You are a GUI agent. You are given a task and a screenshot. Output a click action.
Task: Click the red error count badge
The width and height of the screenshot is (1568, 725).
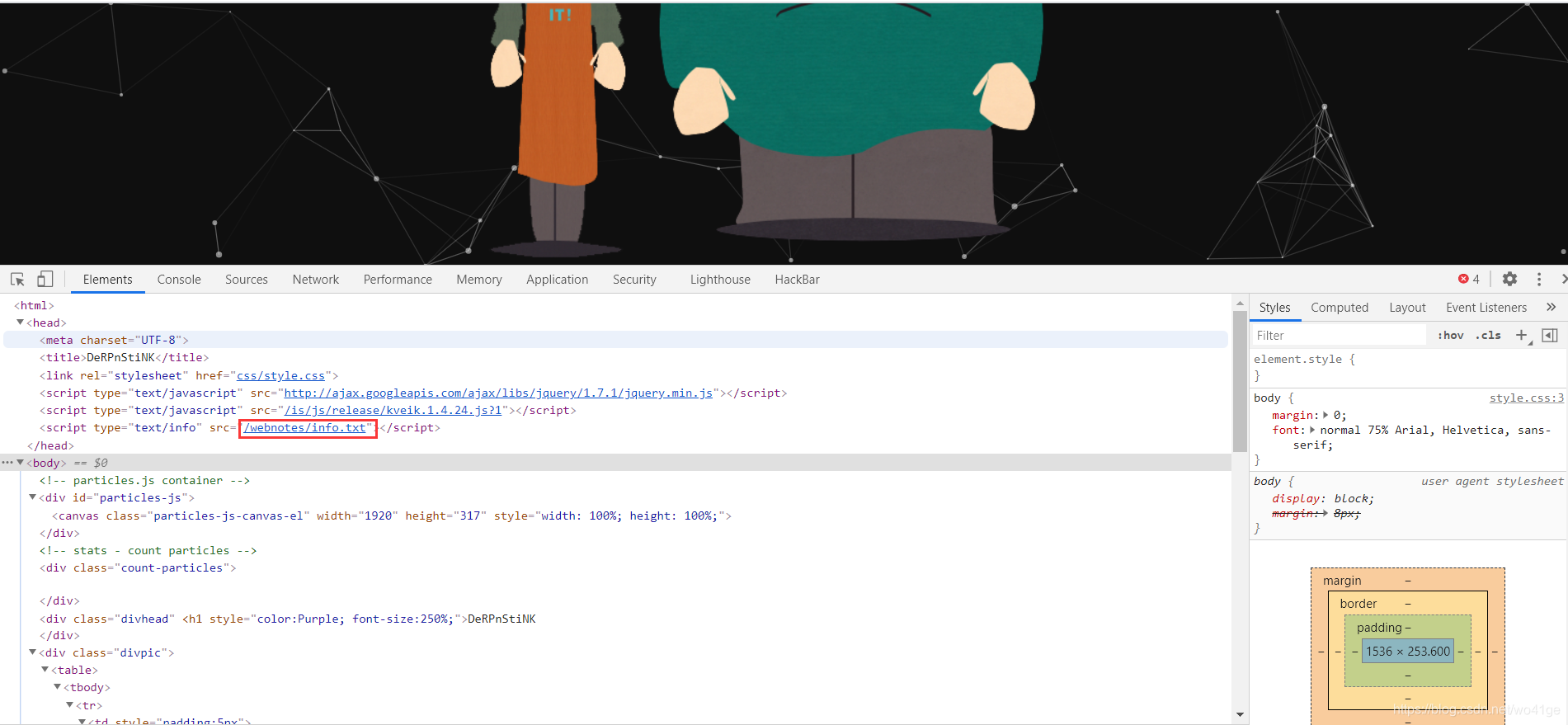coord(1469,279)
